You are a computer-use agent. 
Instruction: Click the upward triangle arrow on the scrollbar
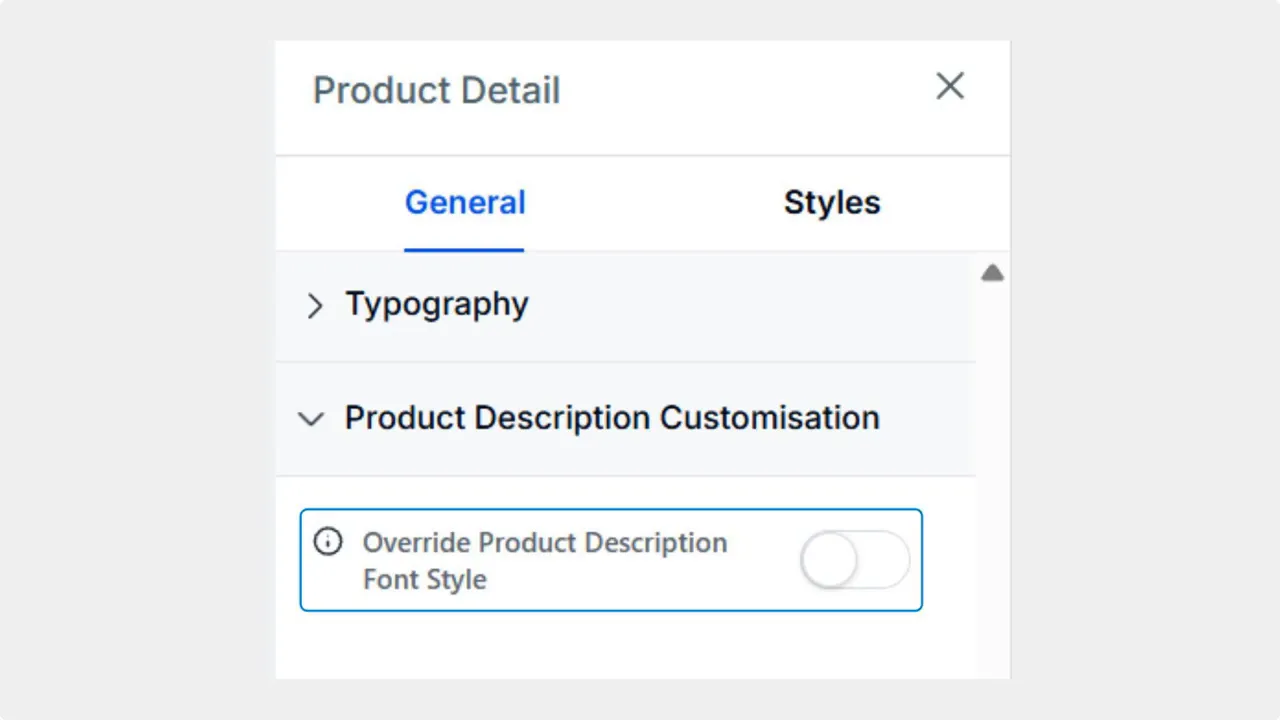pyautogui.click(x=992, y=272)
